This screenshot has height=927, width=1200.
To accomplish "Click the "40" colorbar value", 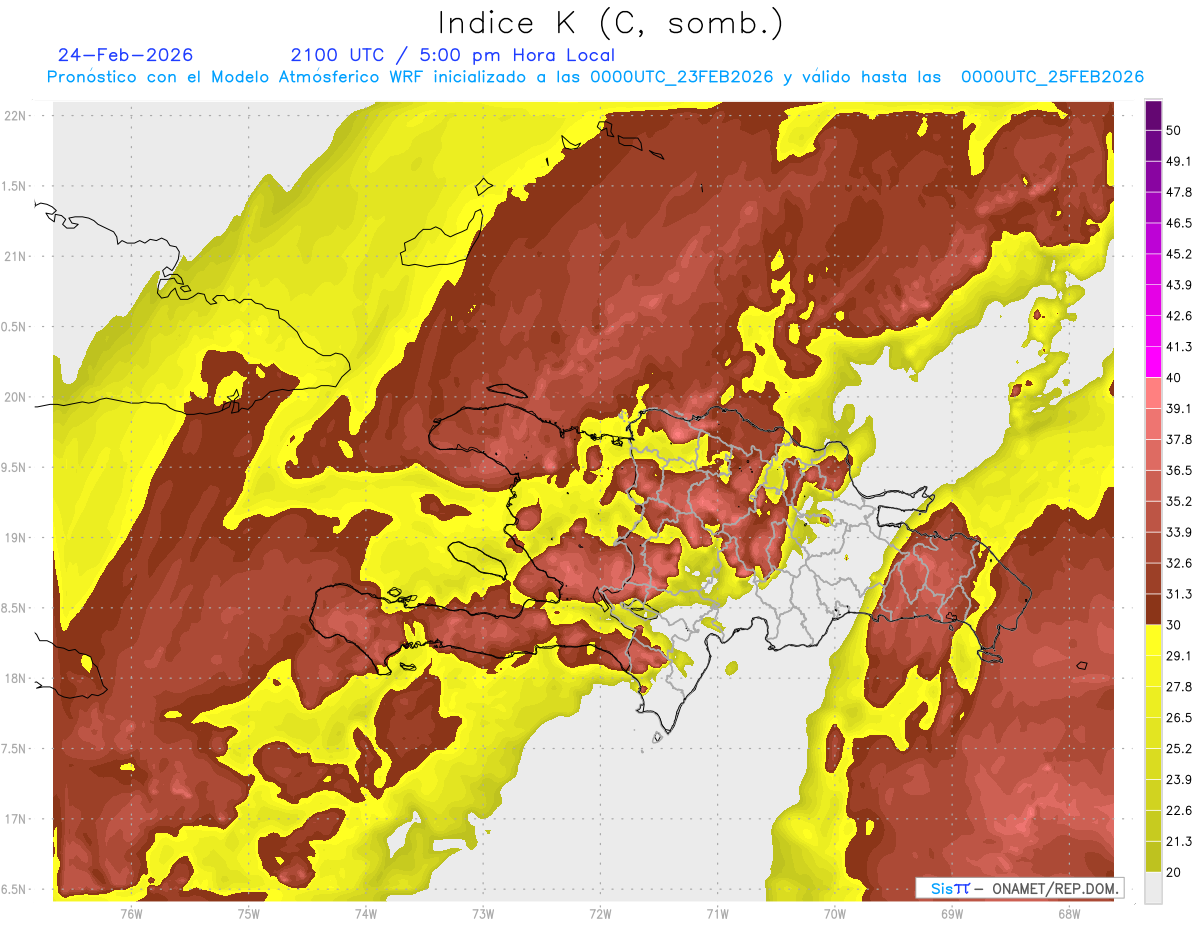I will click(1175, 378).
